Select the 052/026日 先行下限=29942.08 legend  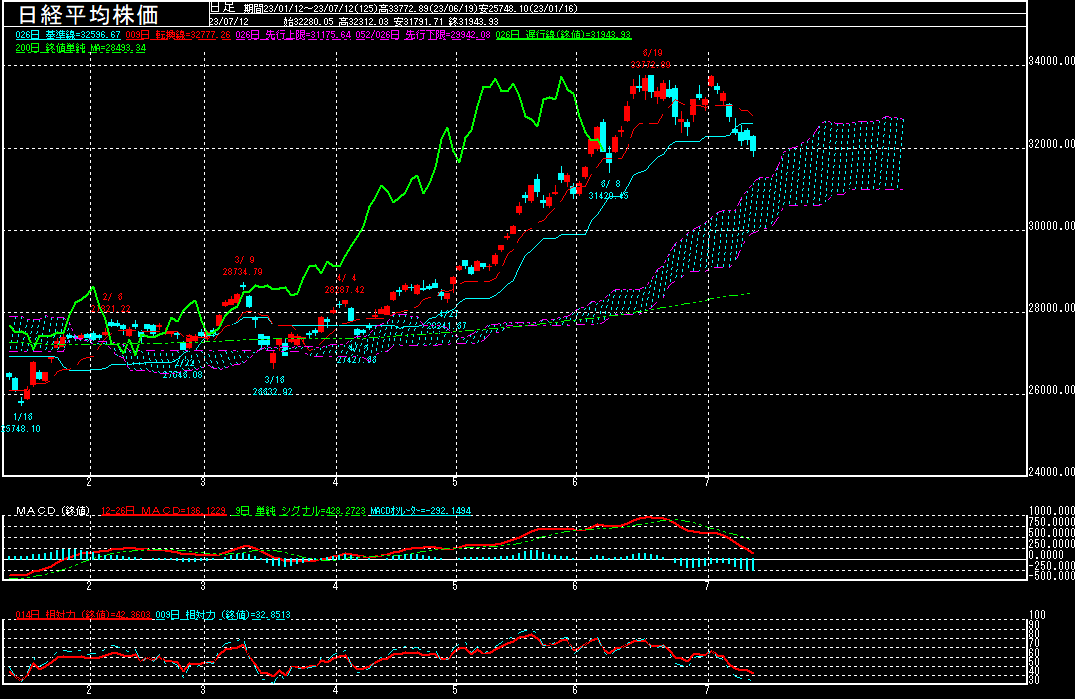[x=423, y=34]
